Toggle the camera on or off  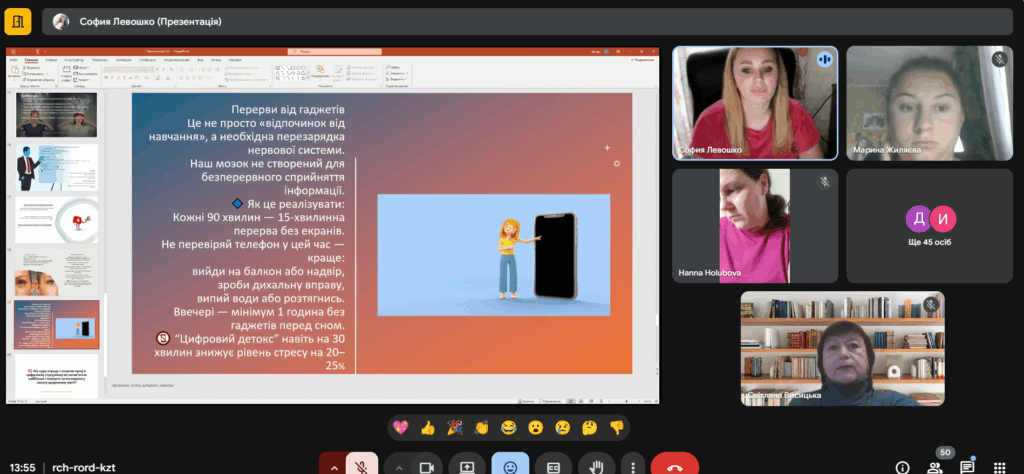[x=425, y=466]
